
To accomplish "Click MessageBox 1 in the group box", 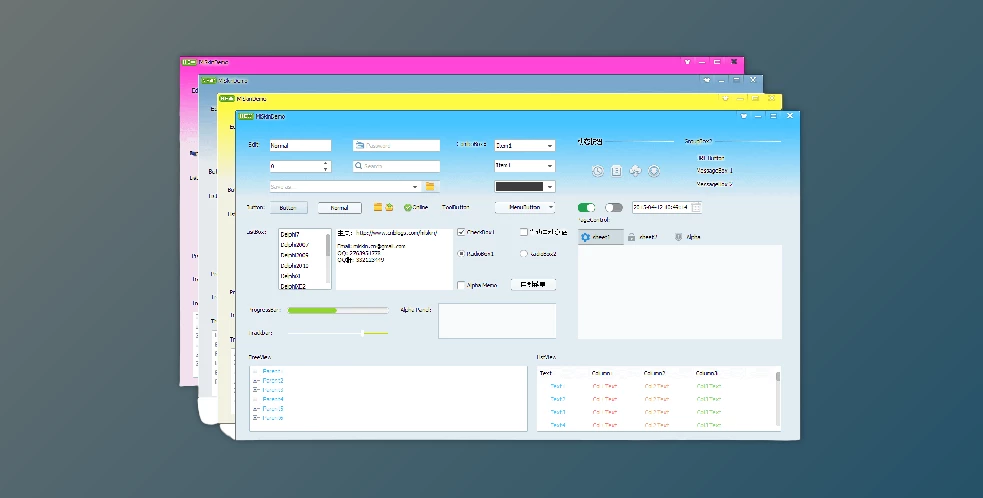I will coord(714,171).
